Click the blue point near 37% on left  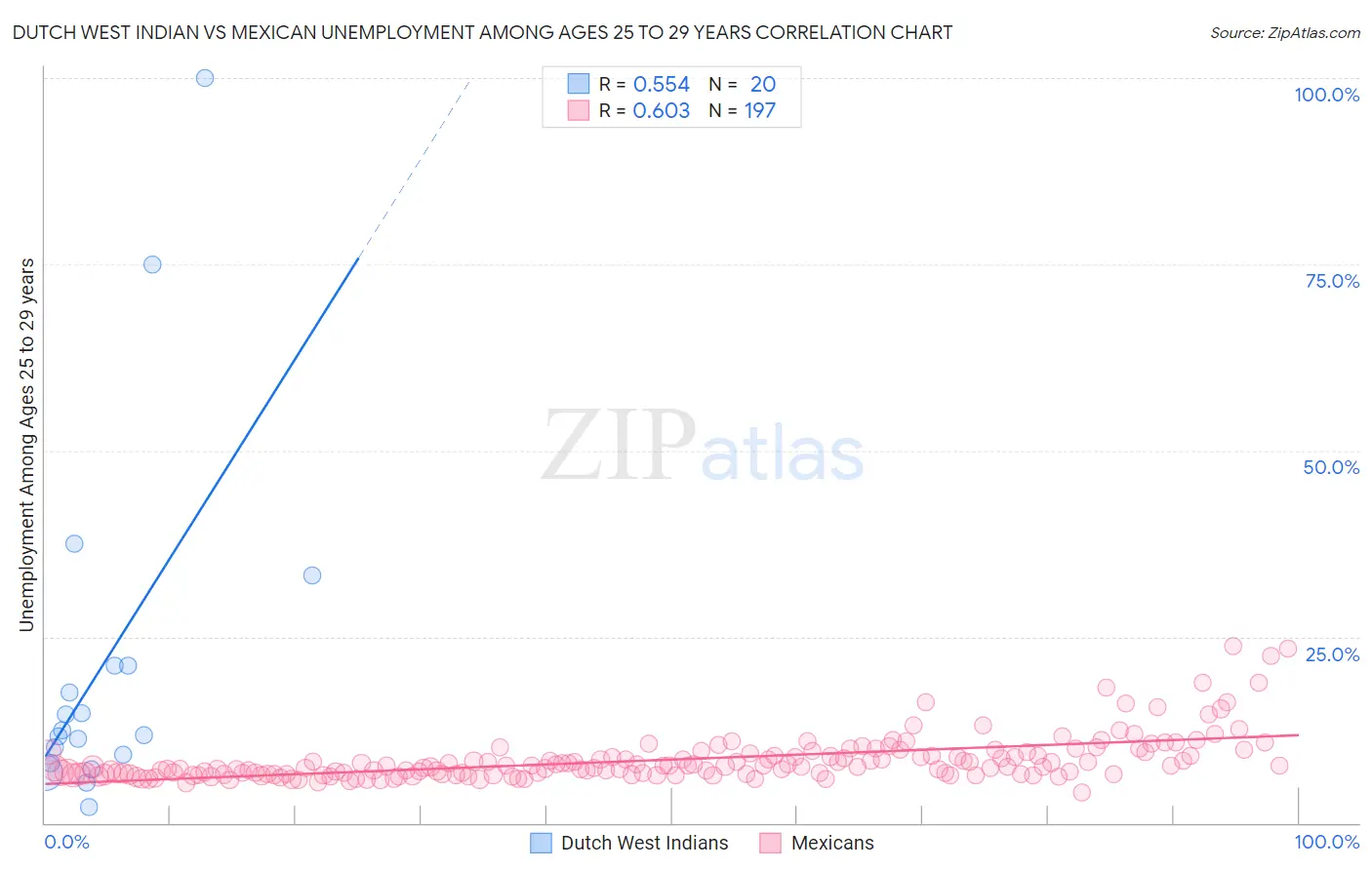pos(74,543)
